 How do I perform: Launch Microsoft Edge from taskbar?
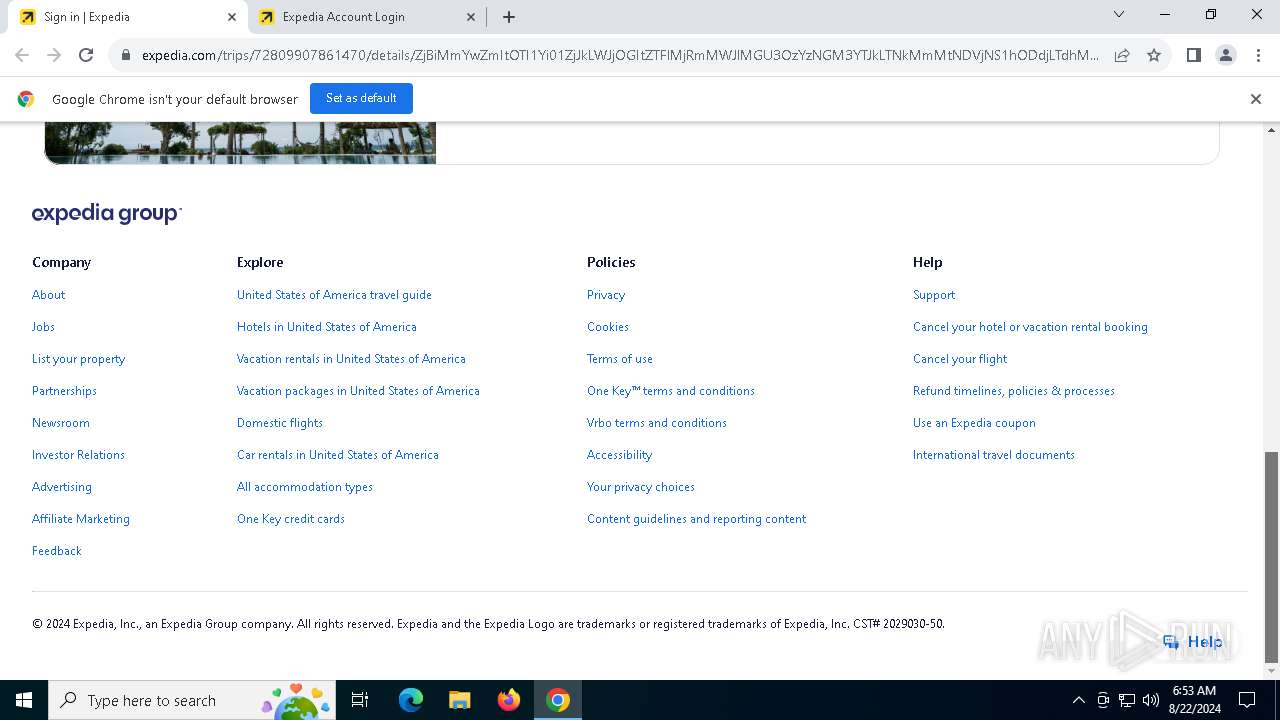tap(411, 700)
